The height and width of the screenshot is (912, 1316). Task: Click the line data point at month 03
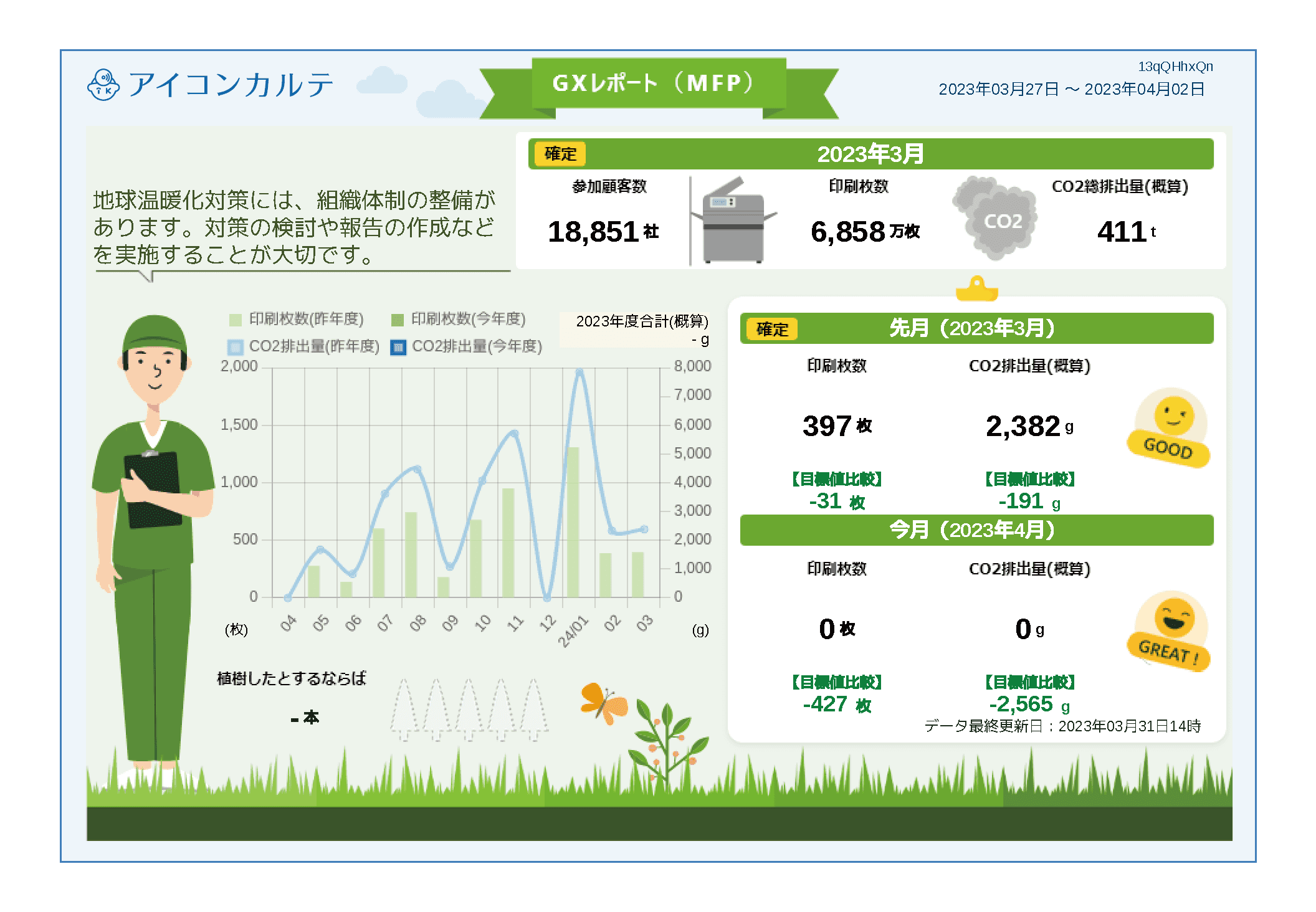(x=644, y=530)
